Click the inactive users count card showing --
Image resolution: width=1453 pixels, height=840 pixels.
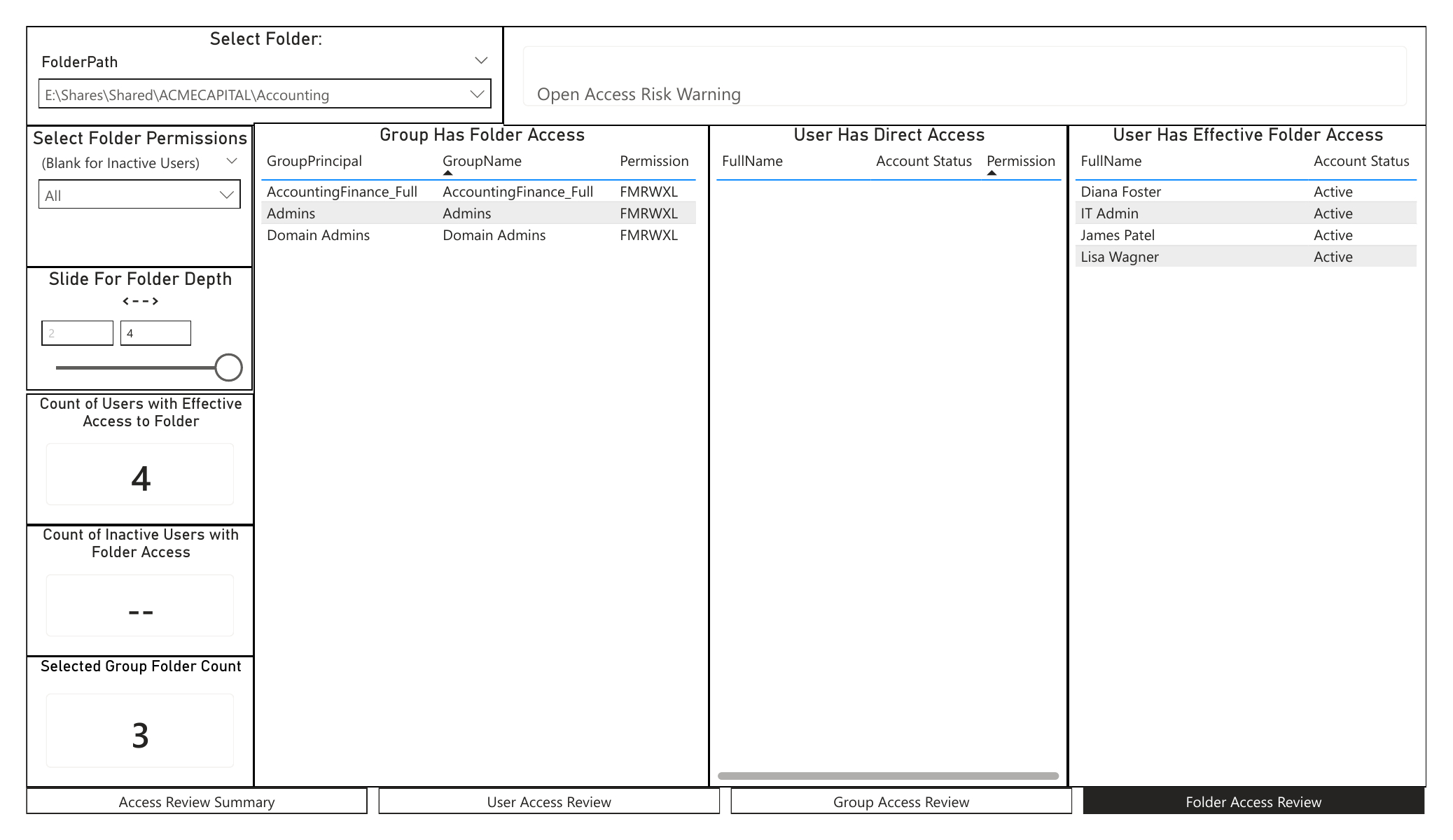(140, 605)
